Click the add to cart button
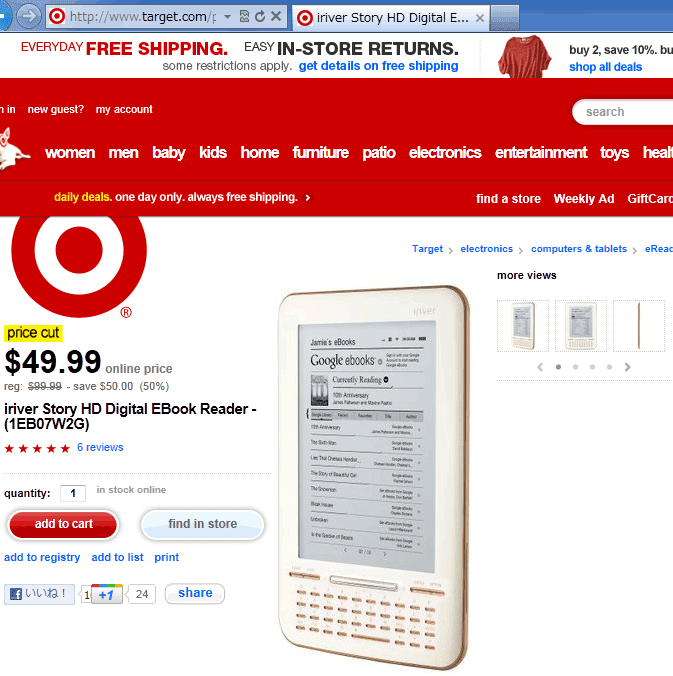The image size is (673, 676). (63, 524)
